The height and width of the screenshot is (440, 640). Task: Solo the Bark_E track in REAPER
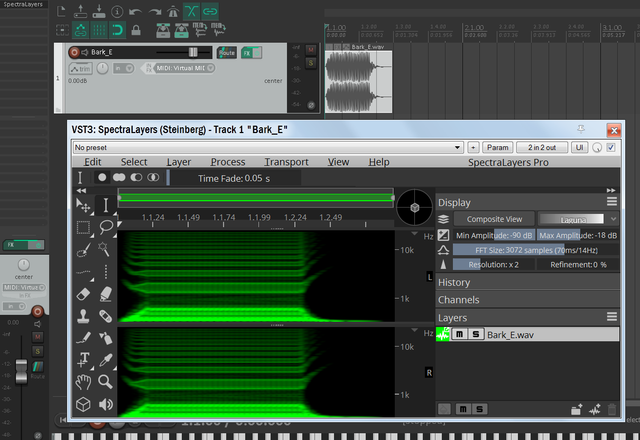point(311,62)
